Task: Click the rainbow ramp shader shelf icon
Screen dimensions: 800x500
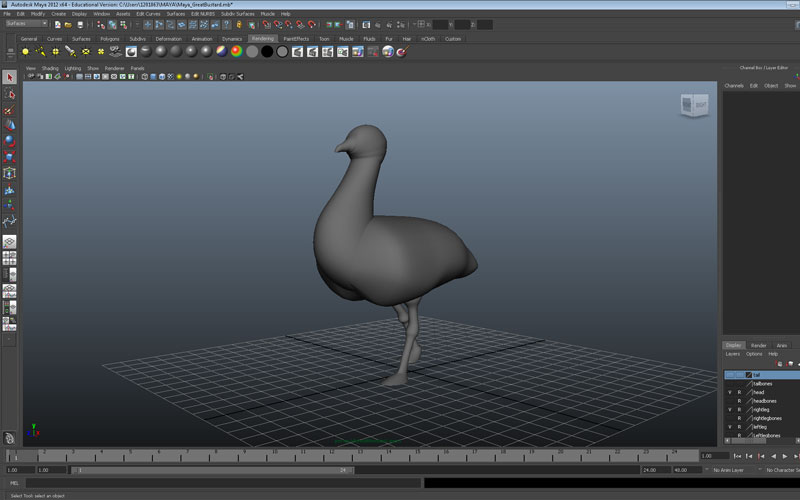Action: point(236,51)
